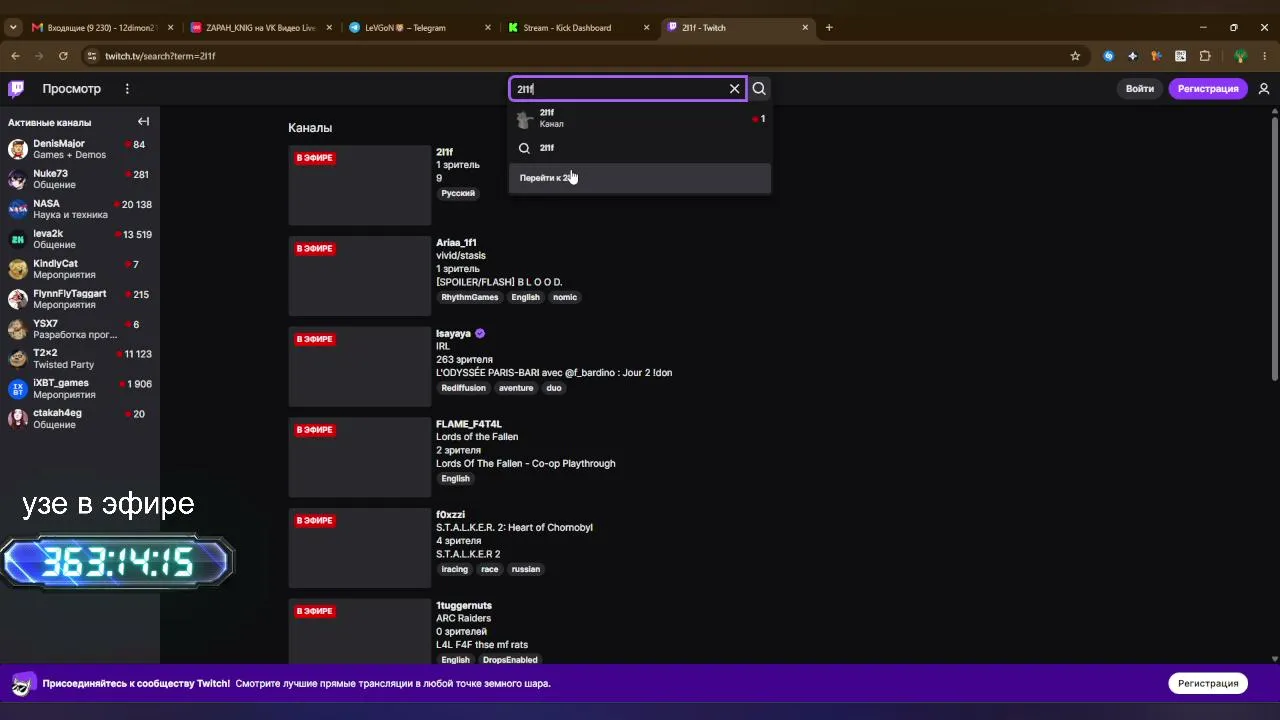Open NASA channel in sidebar
The width and height of the screenshot is (1280, 720).
pos(80,209)
